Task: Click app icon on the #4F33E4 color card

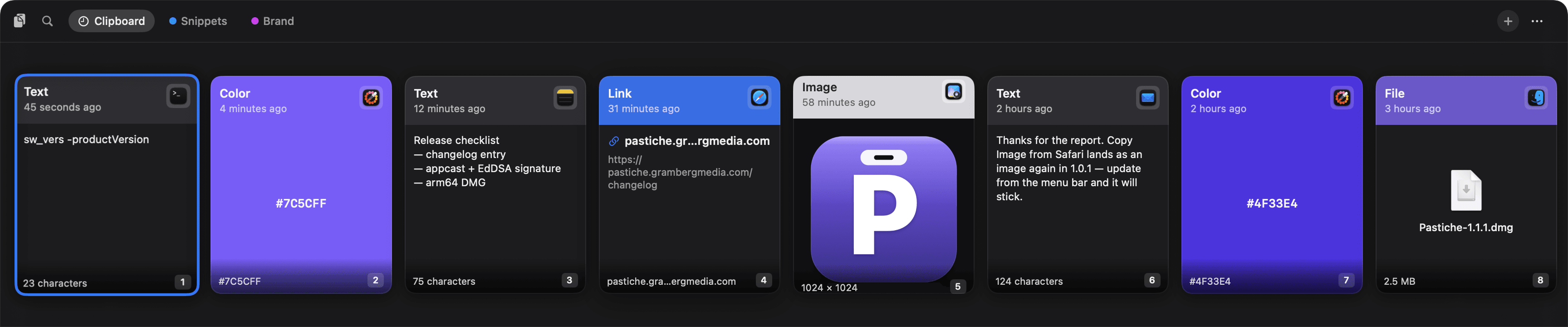Action: [1342, 98]
